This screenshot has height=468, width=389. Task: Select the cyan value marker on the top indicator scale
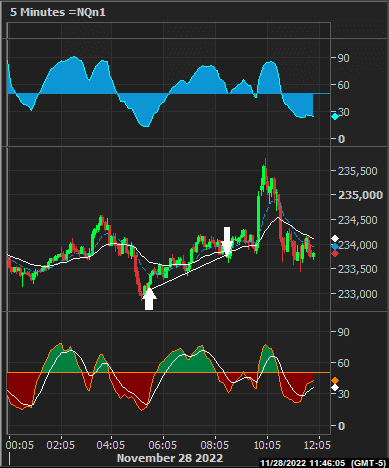335,117
